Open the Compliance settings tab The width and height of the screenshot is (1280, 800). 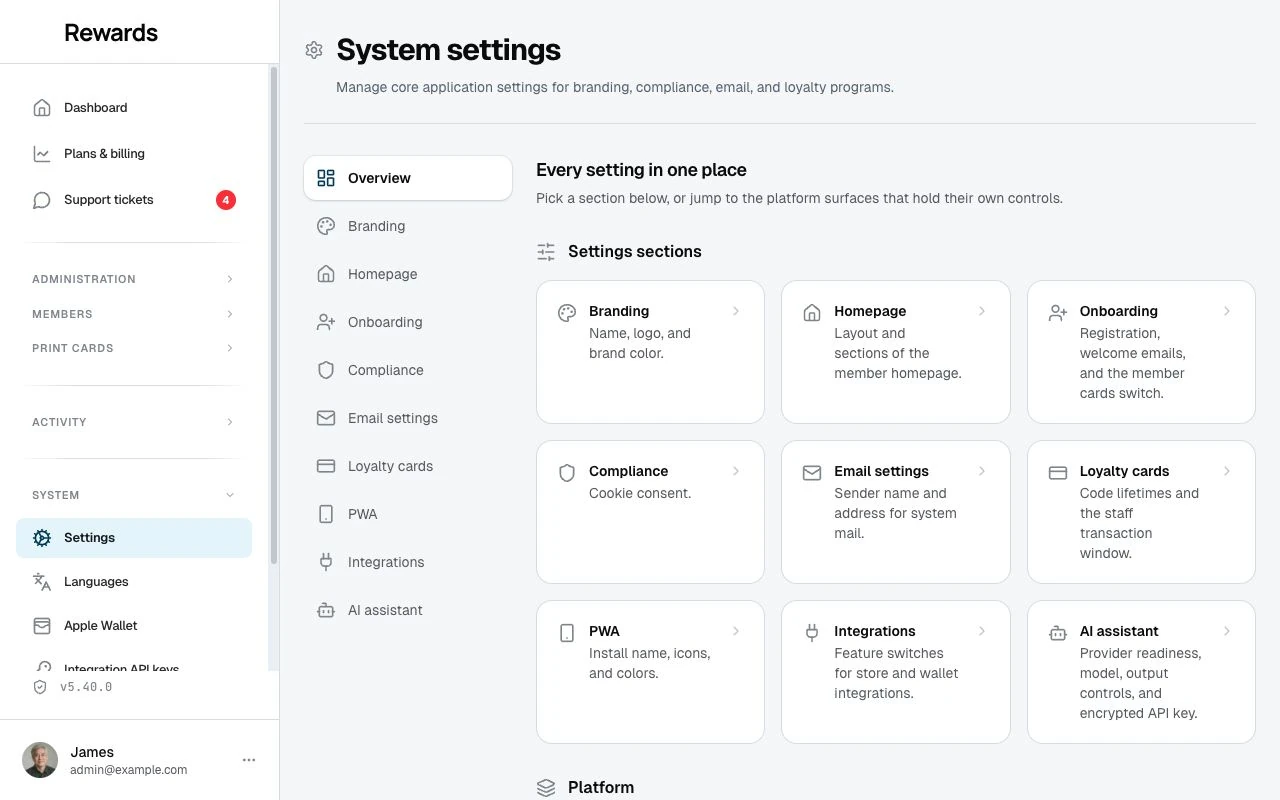(x=408, y=370)
